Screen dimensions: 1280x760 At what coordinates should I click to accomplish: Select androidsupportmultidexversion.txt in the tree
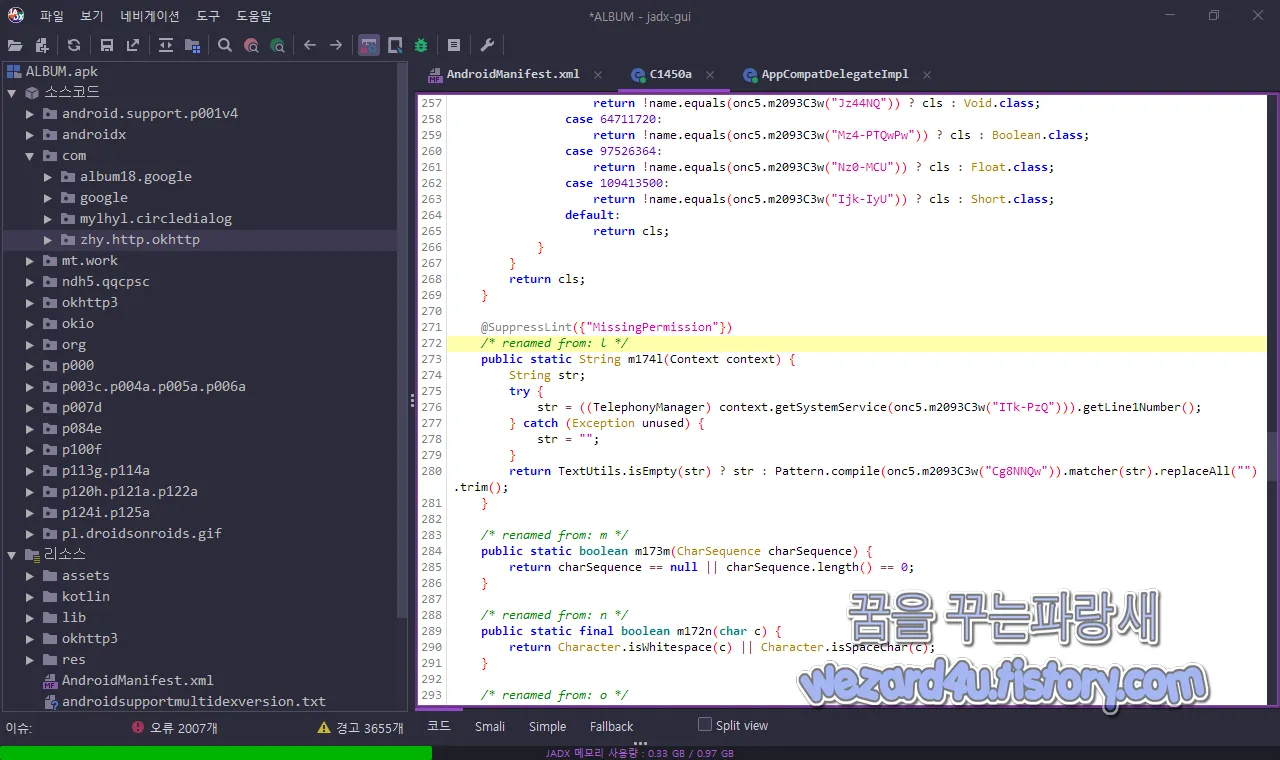[184, 701]
